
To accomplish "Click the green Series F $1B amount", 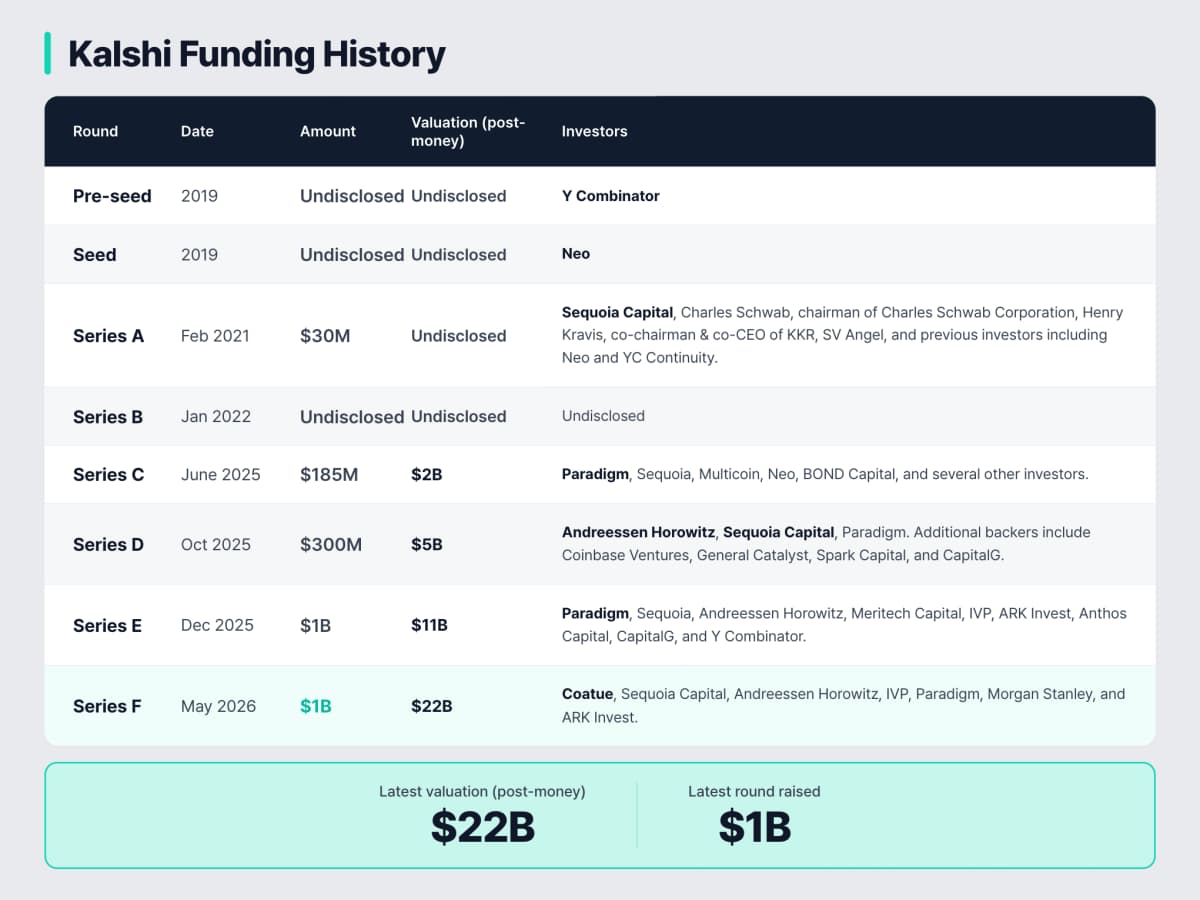I will [x=315, y=706].
